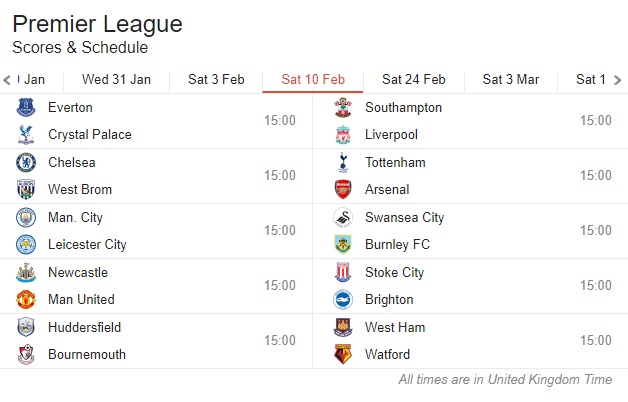Click the Watford club crest

(x=343, y=354)
